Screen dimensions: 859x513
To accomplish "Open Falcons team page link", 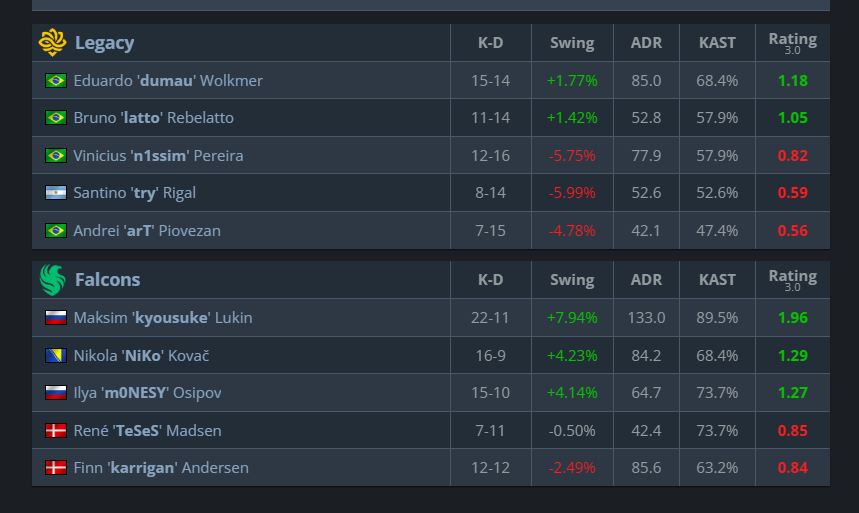I will [x=107, y=280].
